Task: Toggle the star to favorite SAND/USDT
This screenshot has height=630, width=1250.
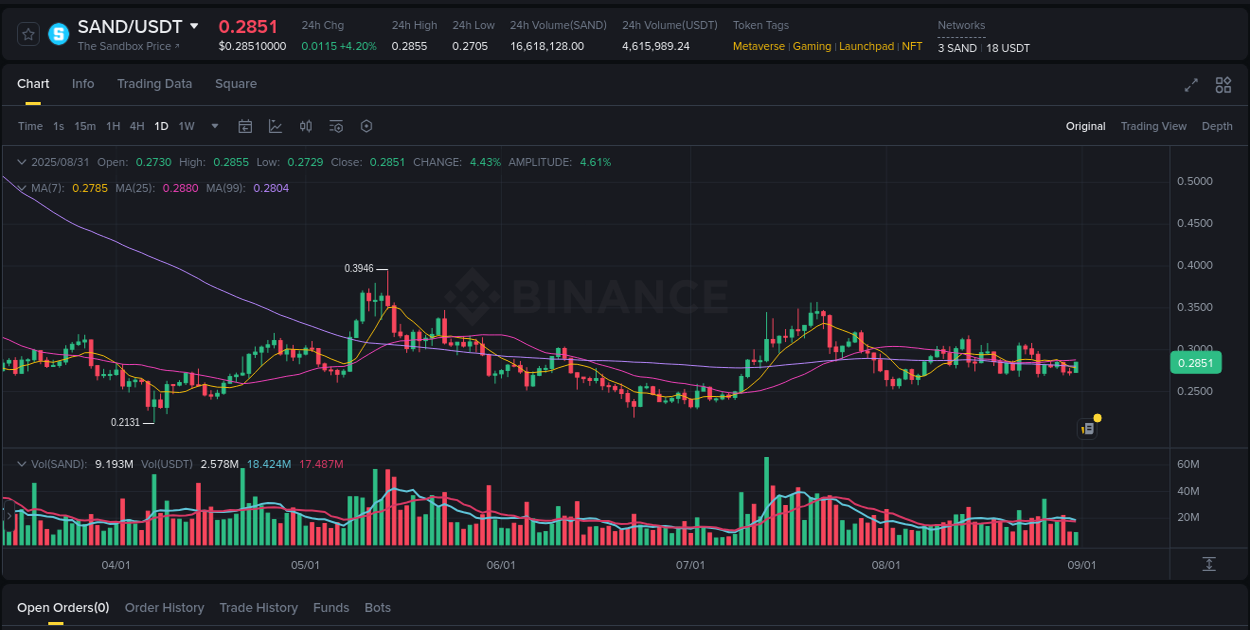Action: pos(27,33)
